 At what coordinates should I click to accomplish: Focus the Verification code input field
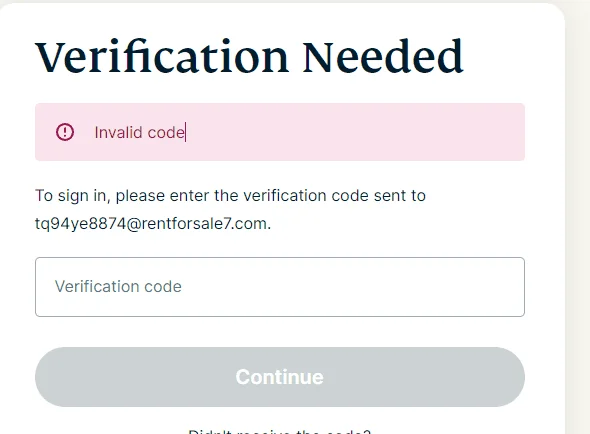280,287
